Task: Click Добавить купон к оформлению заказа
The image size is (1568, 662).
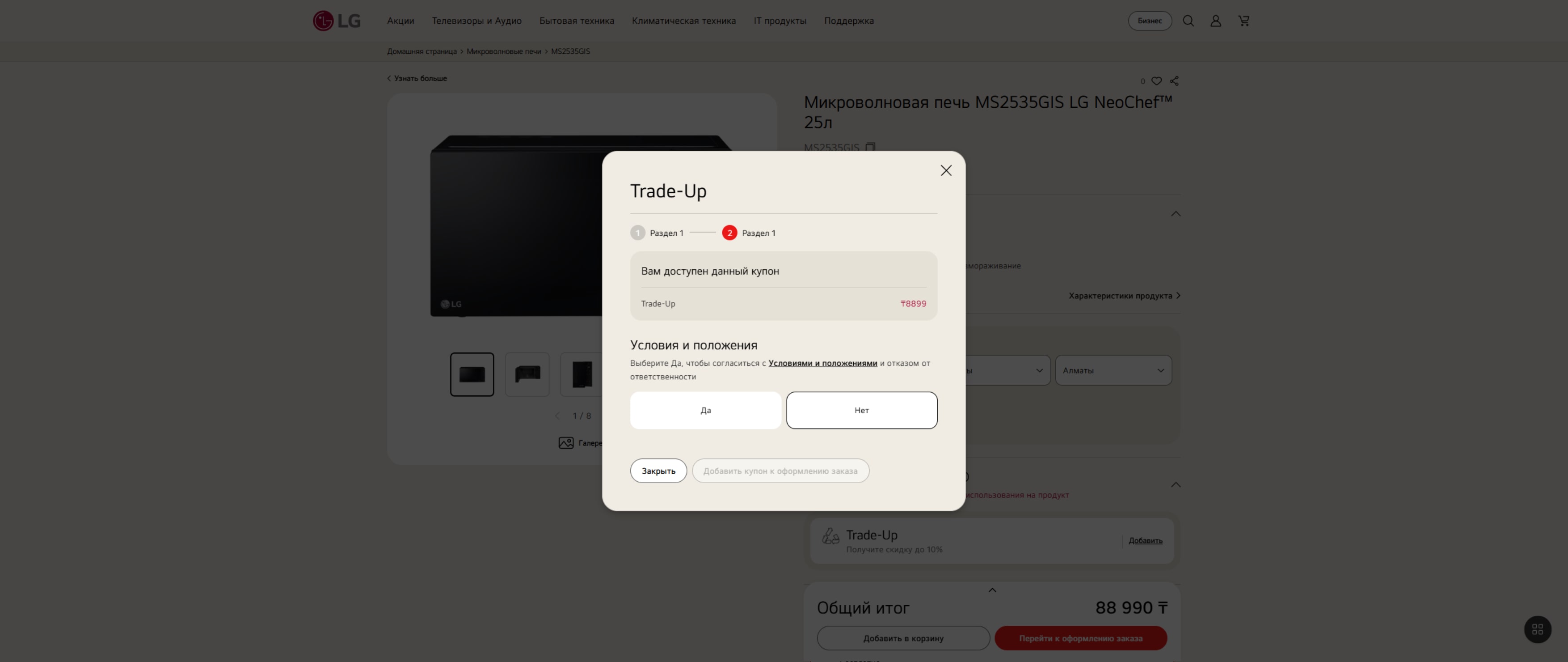Action: click(x=780, y=471)
